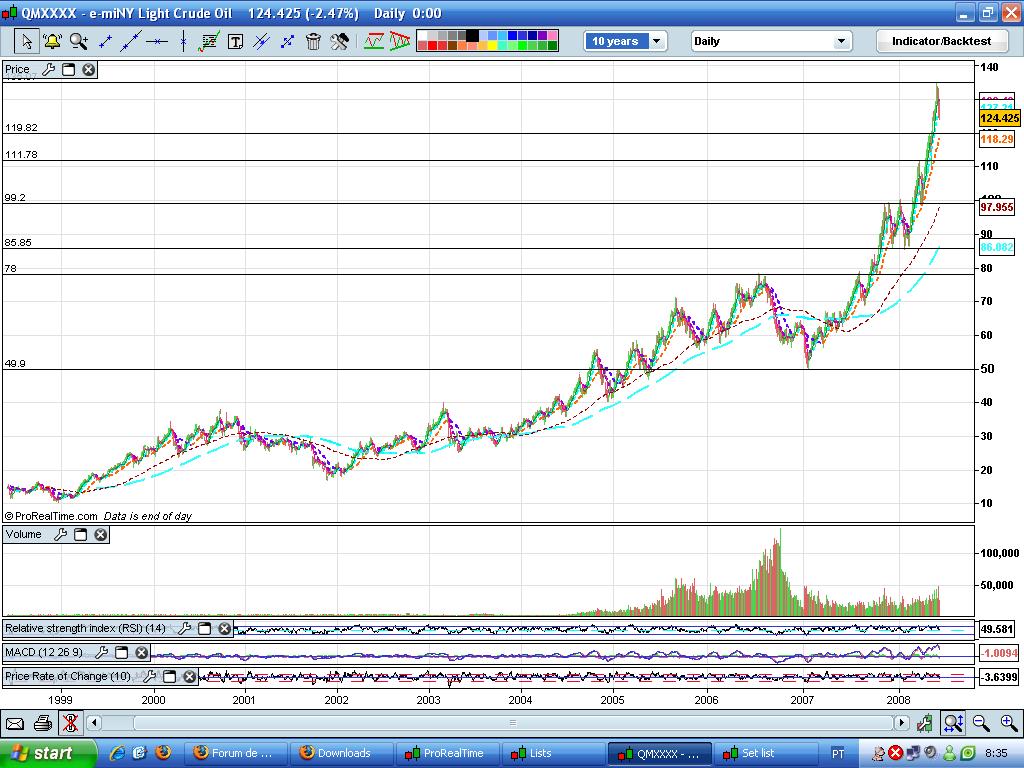
Task: Switch to Forum de Firefox taskbar window
Action: [236, 754]
